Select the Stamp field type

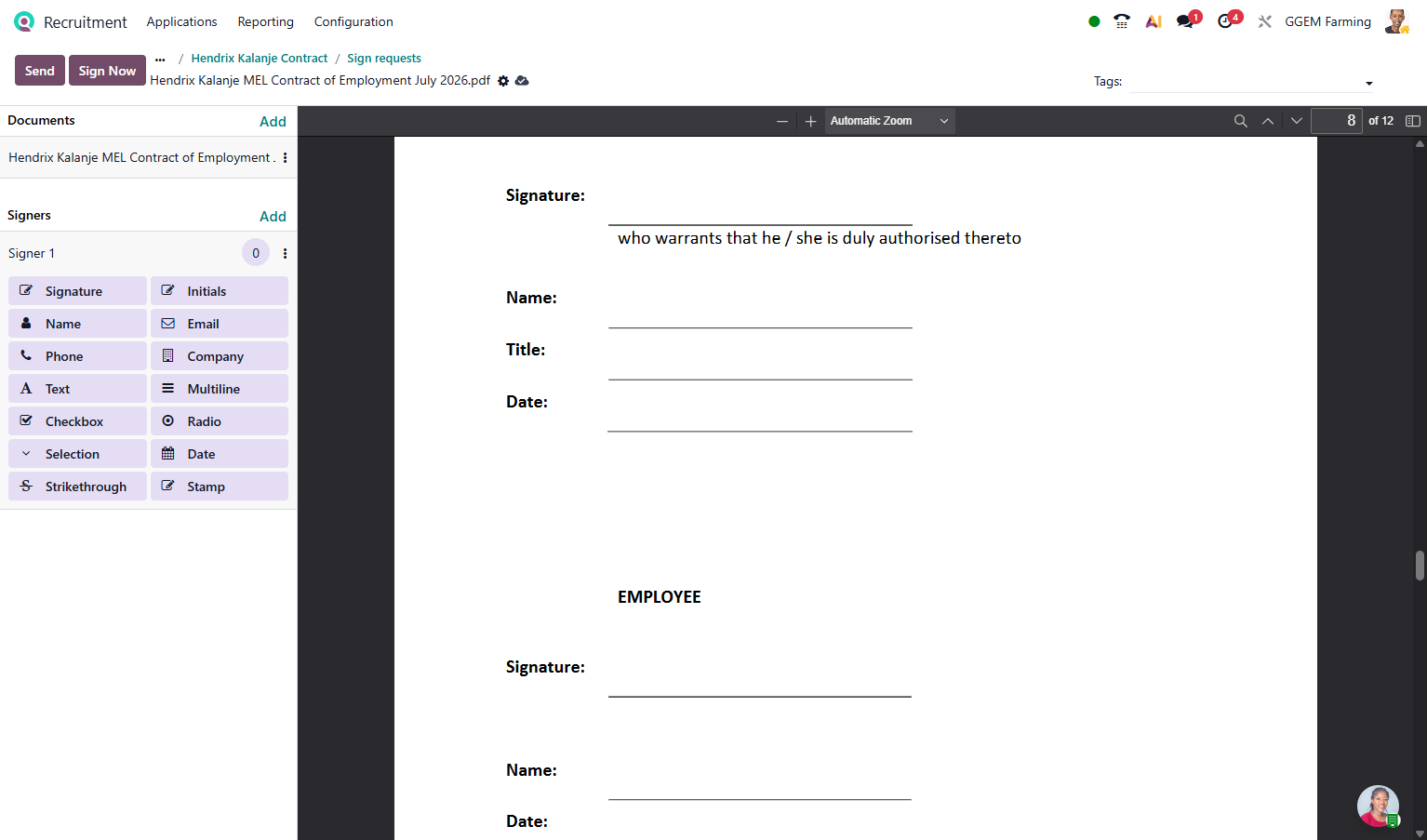click(x=220, y=487)
